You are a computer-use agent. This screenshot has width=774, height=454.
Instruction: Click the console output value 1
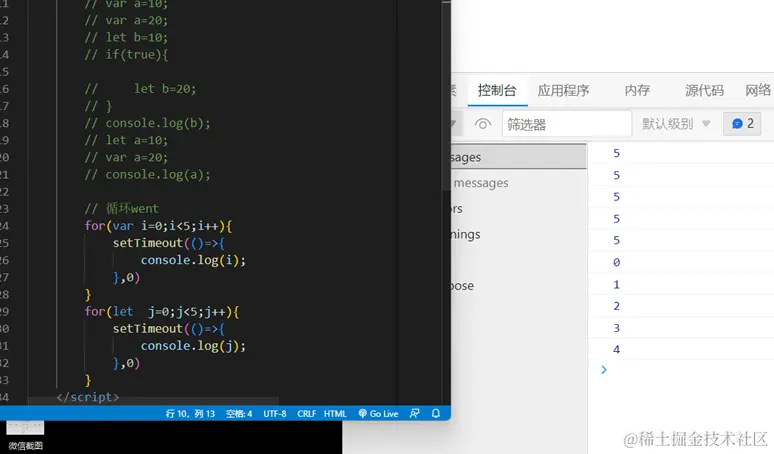[616, 284]
